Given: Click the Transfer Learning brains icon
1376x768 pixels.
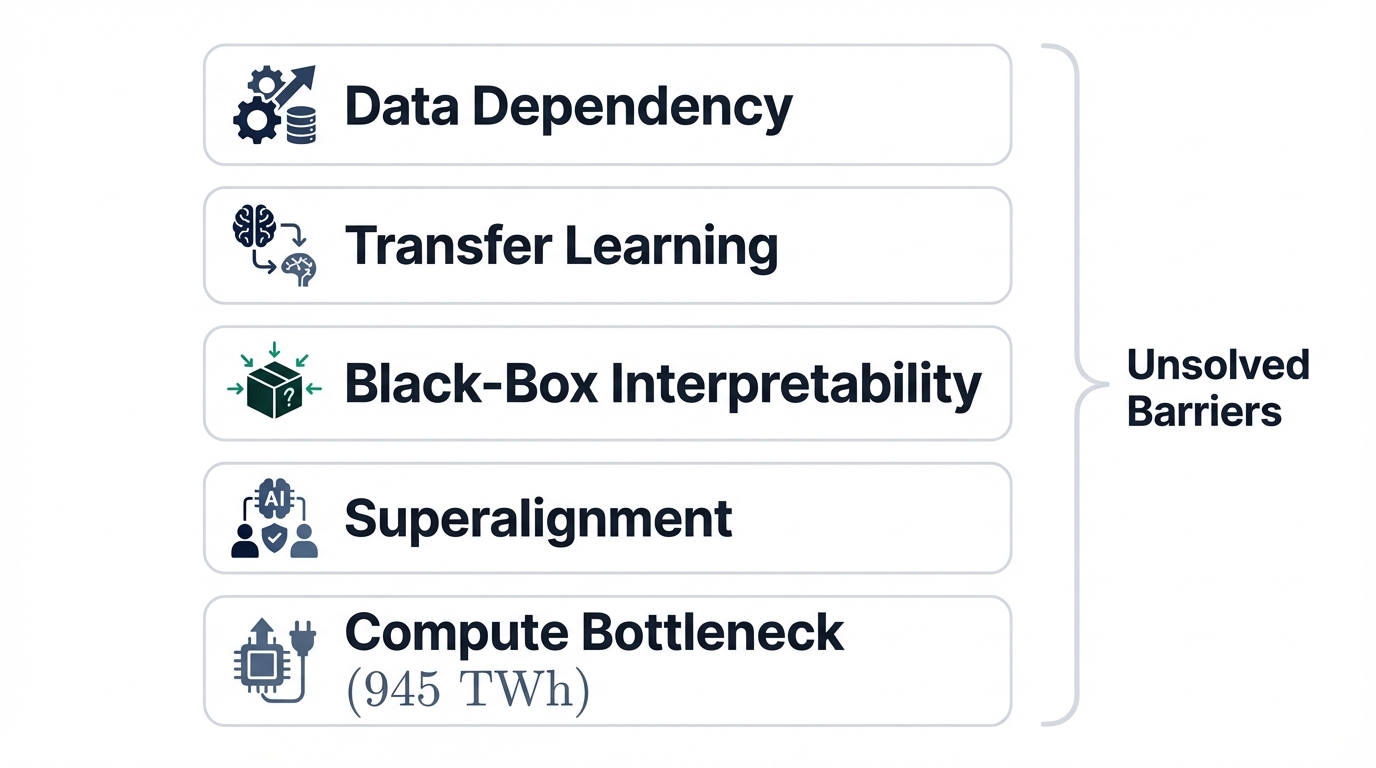Looking at the screenshot, I should (274, 246).
